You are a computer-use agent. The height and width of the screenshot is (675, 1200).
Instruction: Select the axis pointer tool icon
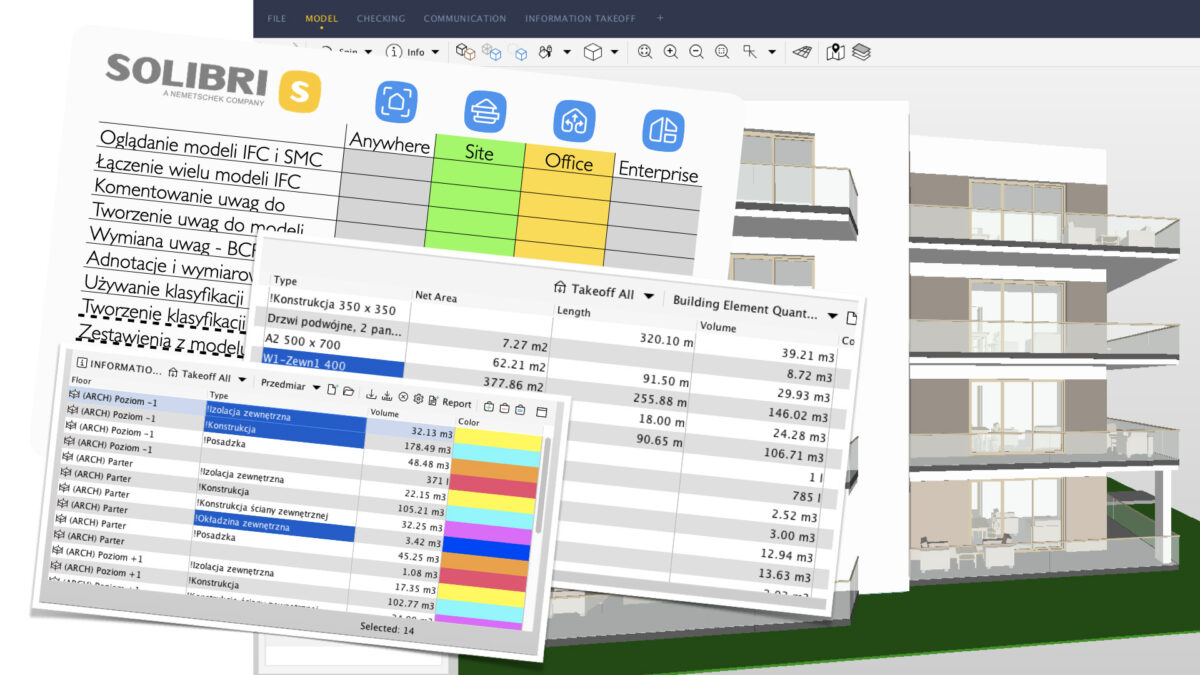(750, 52)
